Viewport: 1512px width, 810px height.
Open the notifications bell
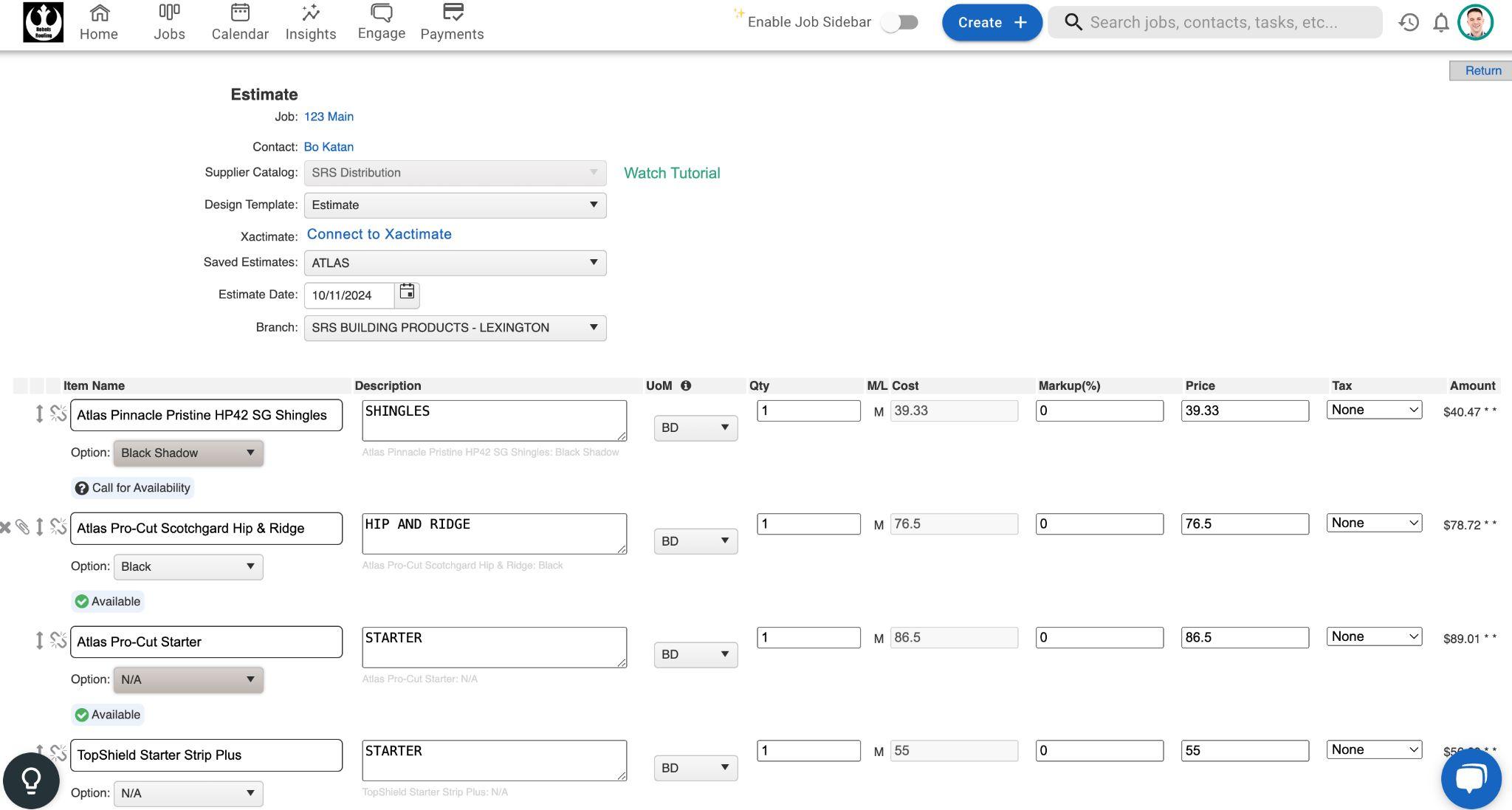point(1441,22)
